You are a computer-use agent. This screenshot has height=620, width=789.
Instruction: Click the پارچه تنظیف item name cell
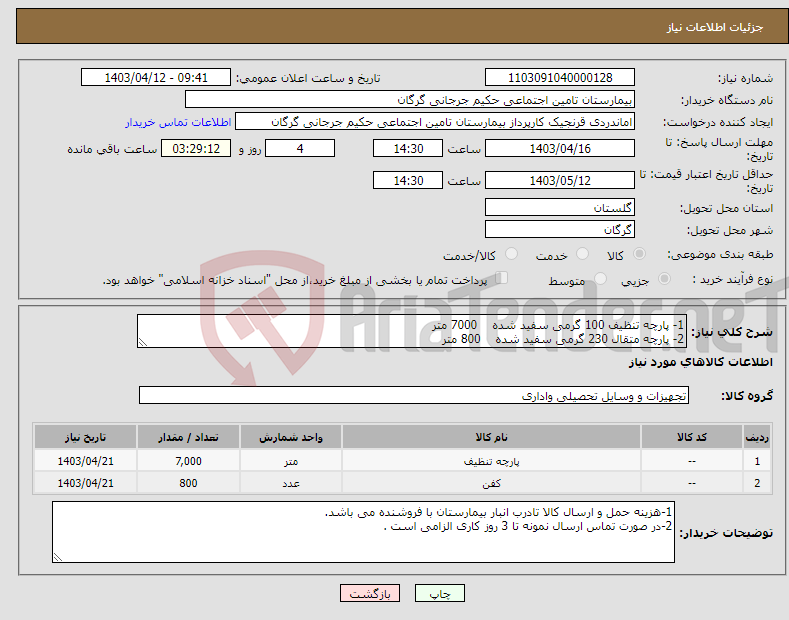coord(491,461)
